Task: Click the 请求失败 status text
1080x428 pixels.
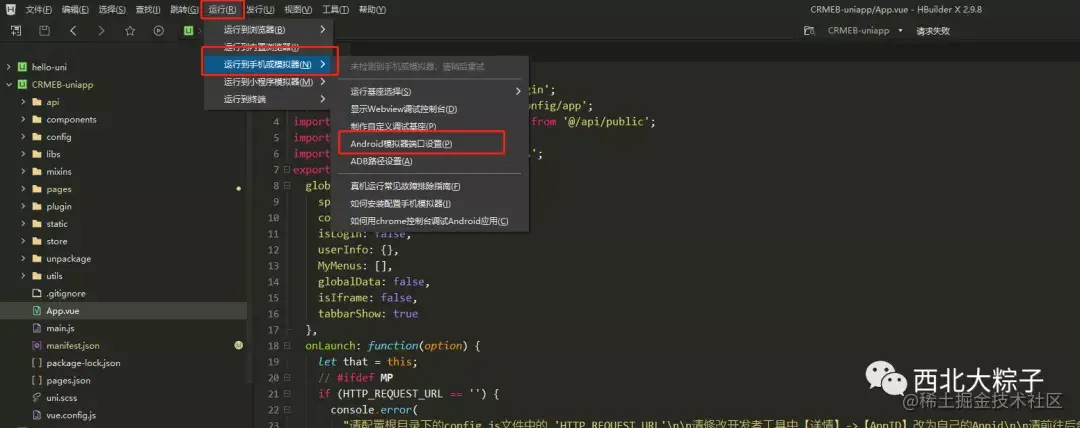Action: pos(933,31)
